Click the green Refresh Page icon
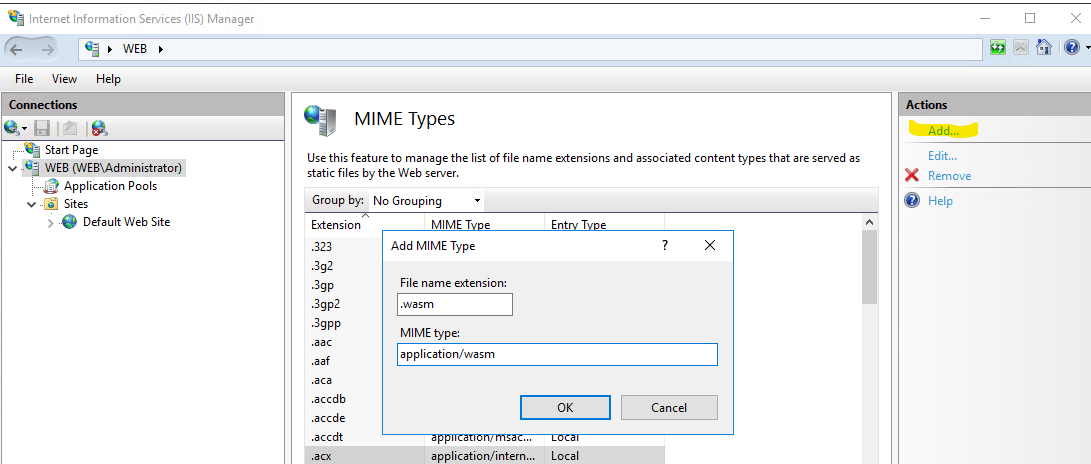The width and height of the screenshot is (1091, 464). [998, 47]
